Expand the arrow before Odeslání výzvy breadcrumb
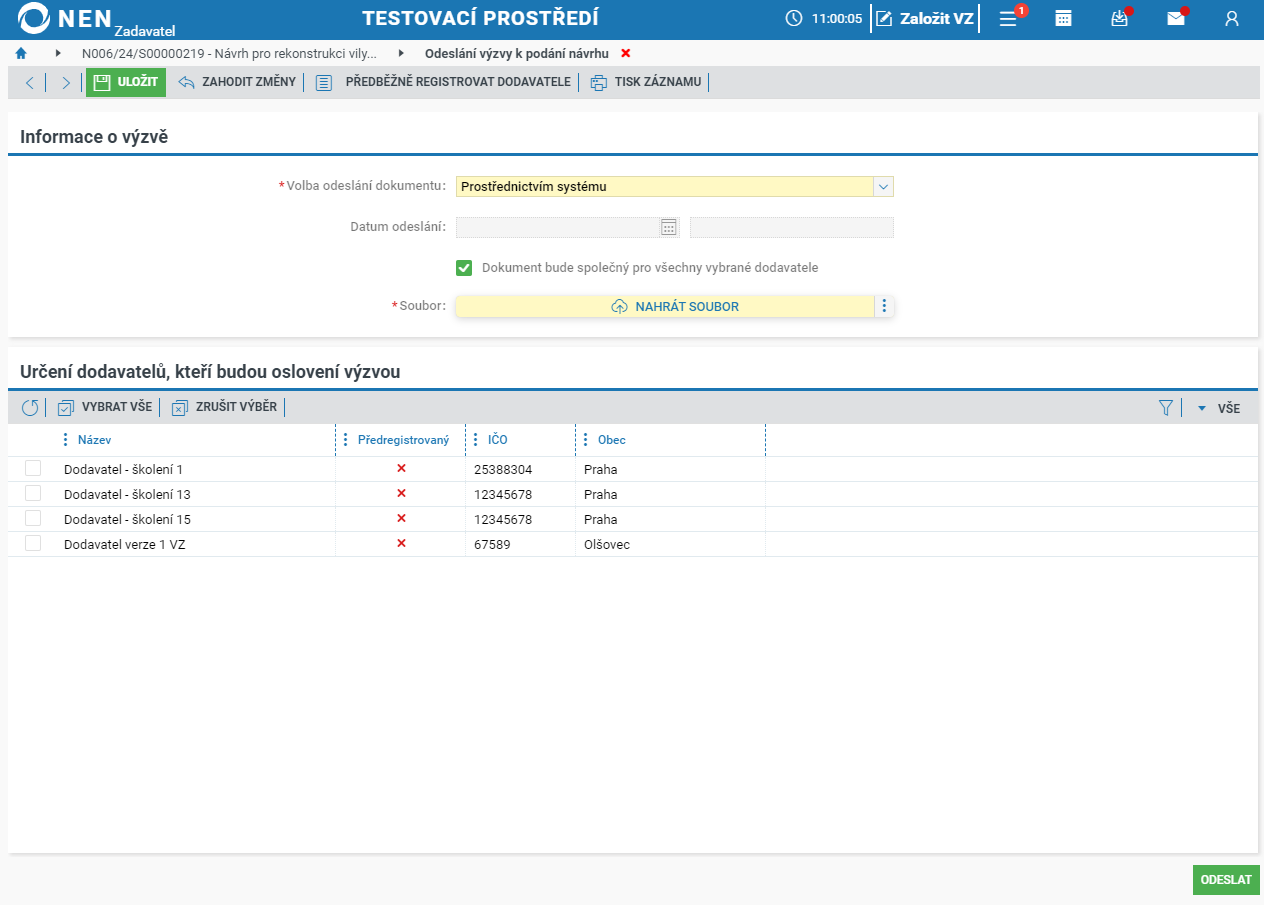Viewport: 1264px width, 905px height. [x=401, y=53]
